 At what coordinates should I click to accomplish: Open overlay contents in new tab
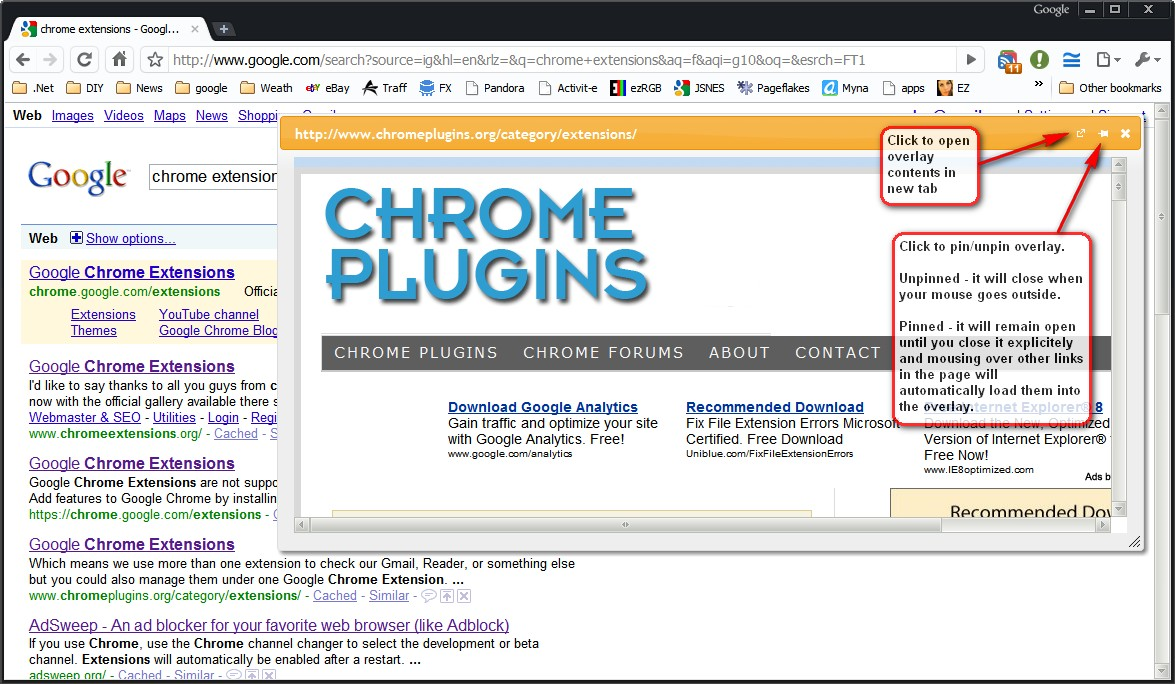1081,134
